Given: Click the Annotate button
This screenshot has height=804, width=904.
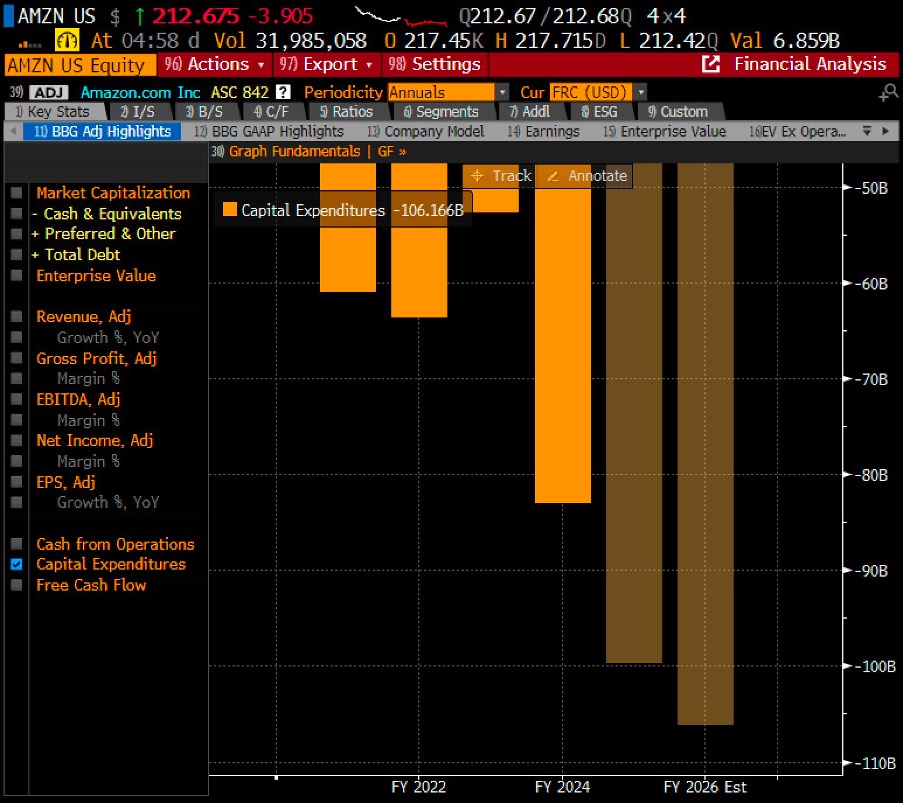Looking at the screenshot, I should (x=584, y=176).
